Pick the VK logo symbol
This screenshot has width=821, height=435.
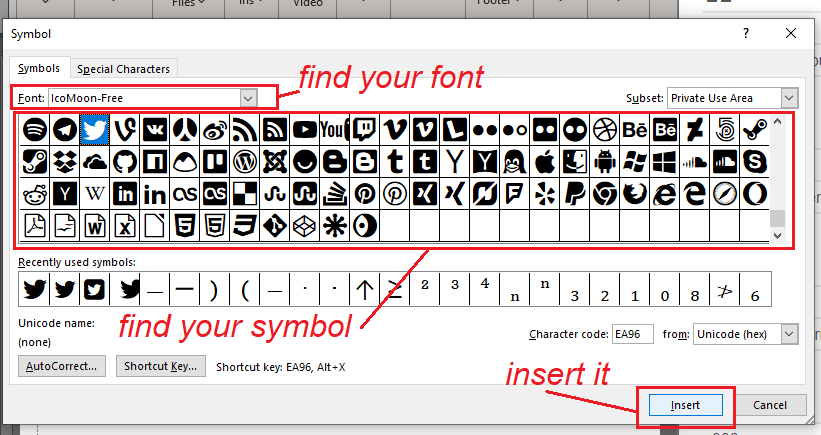point(155,130)
